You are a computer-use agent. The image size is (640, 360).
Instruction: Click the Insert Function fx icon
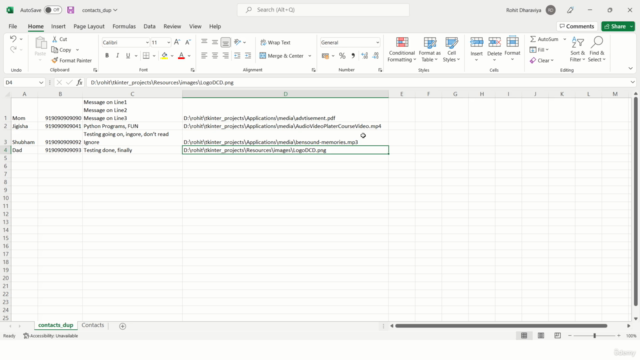point(80,82)
